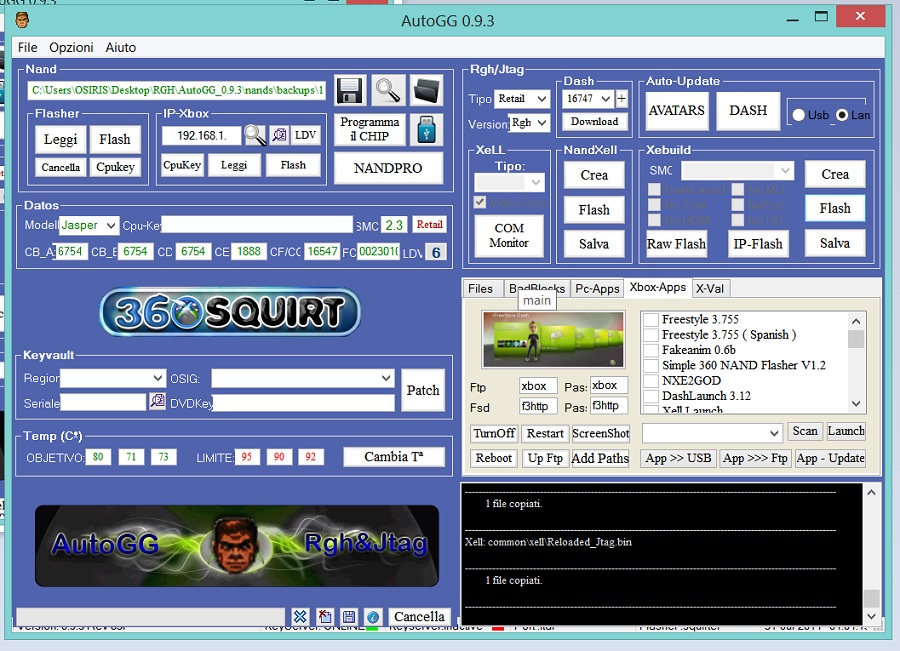
Task: Click the Patch button in Keyvault
Action: pyautogui.click(x=423, y=390)
